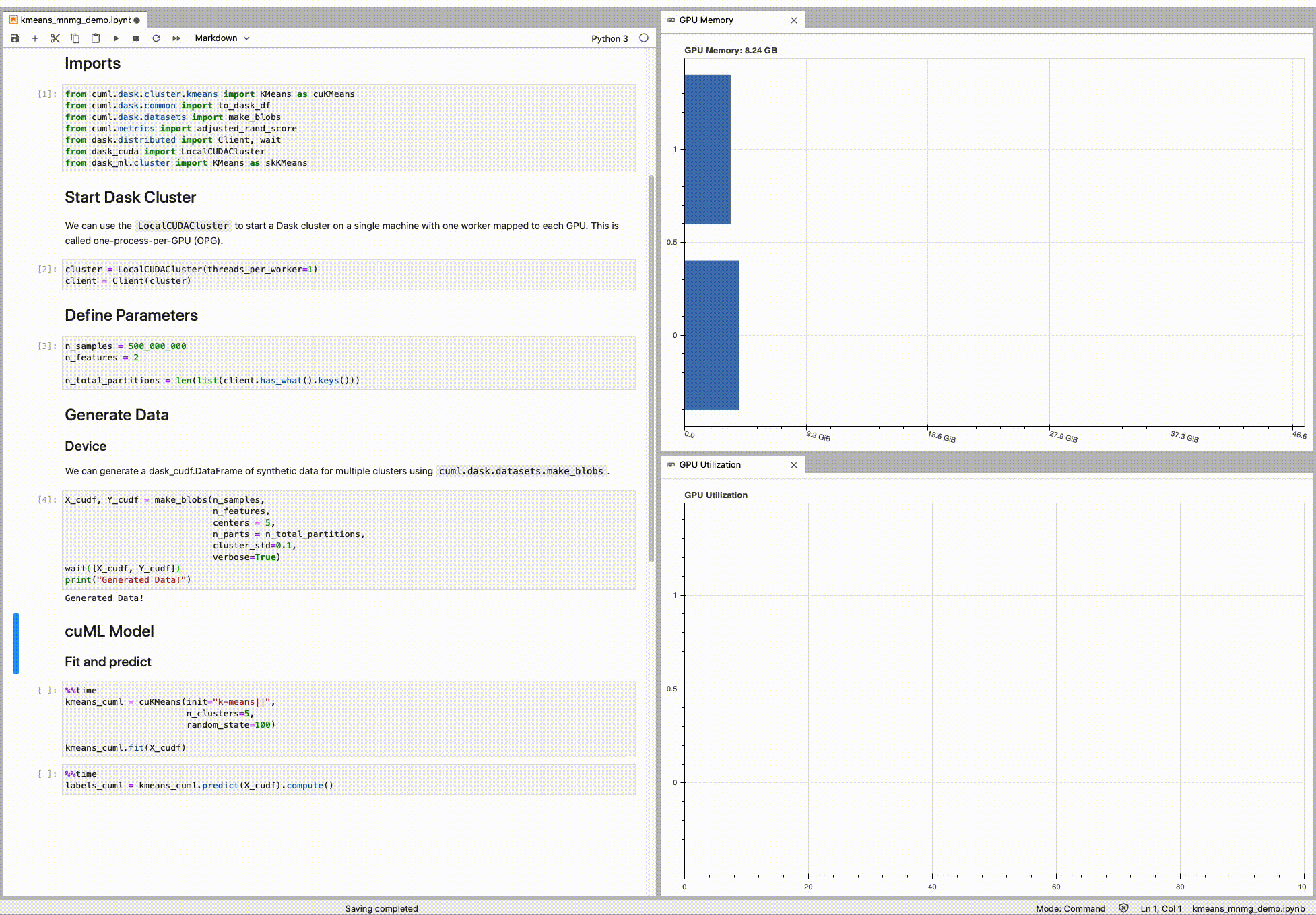Open the Markdown cell type dropdown
1316x915 pixels.
point(222,38)
